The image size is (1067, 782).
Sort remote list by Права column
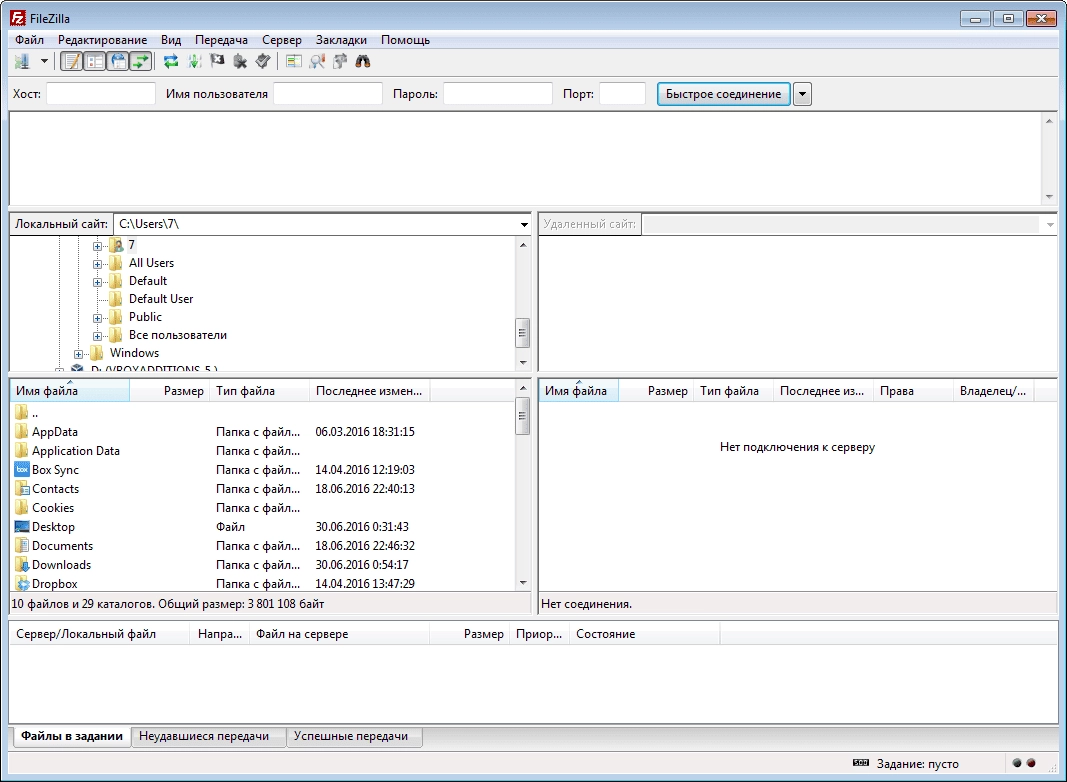[912, 391]
